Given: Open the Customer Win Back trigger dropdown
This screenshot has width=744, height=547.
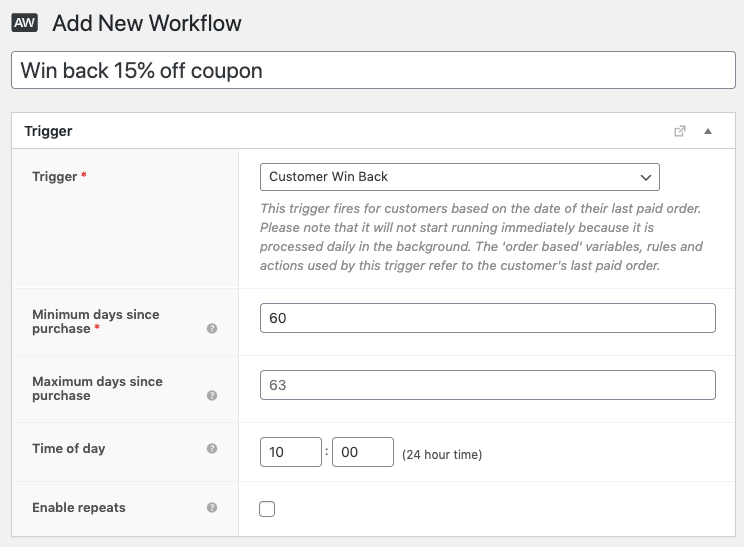Looking at the screenshot, I should 459,177.
